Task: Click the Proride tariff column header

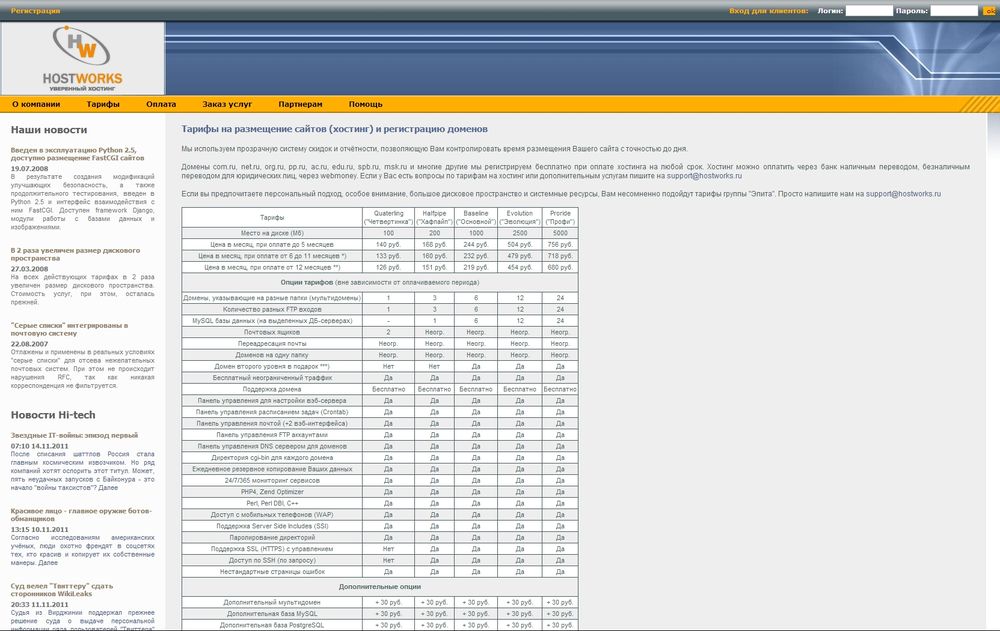Action: (x=560, y=216)
